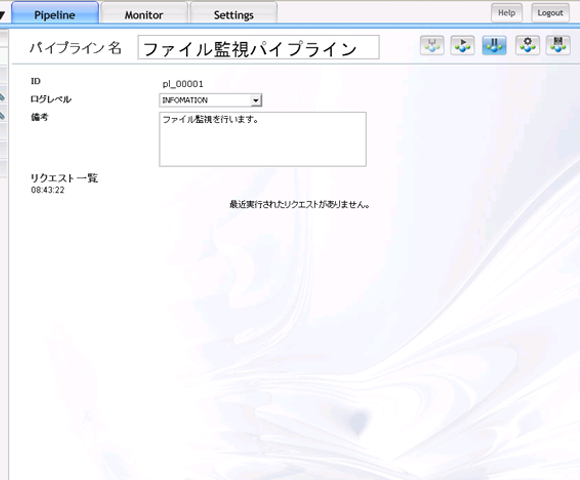The width and height of the screenshot is (580, 480).
Task: Focus the 備考 remarks text area
Action: tap(263, 139)
